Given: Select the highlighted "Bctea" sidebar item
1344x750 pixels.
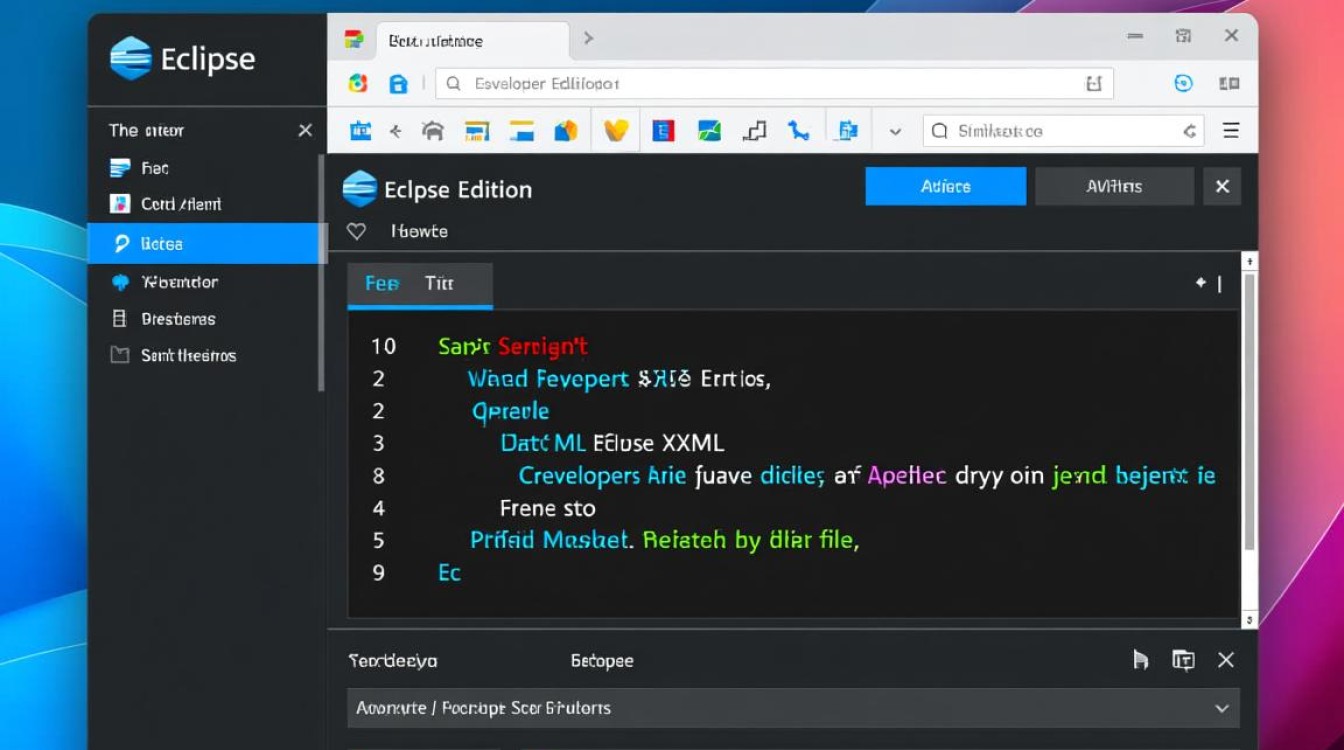Looking at the screenshot, I should point(207,243).
